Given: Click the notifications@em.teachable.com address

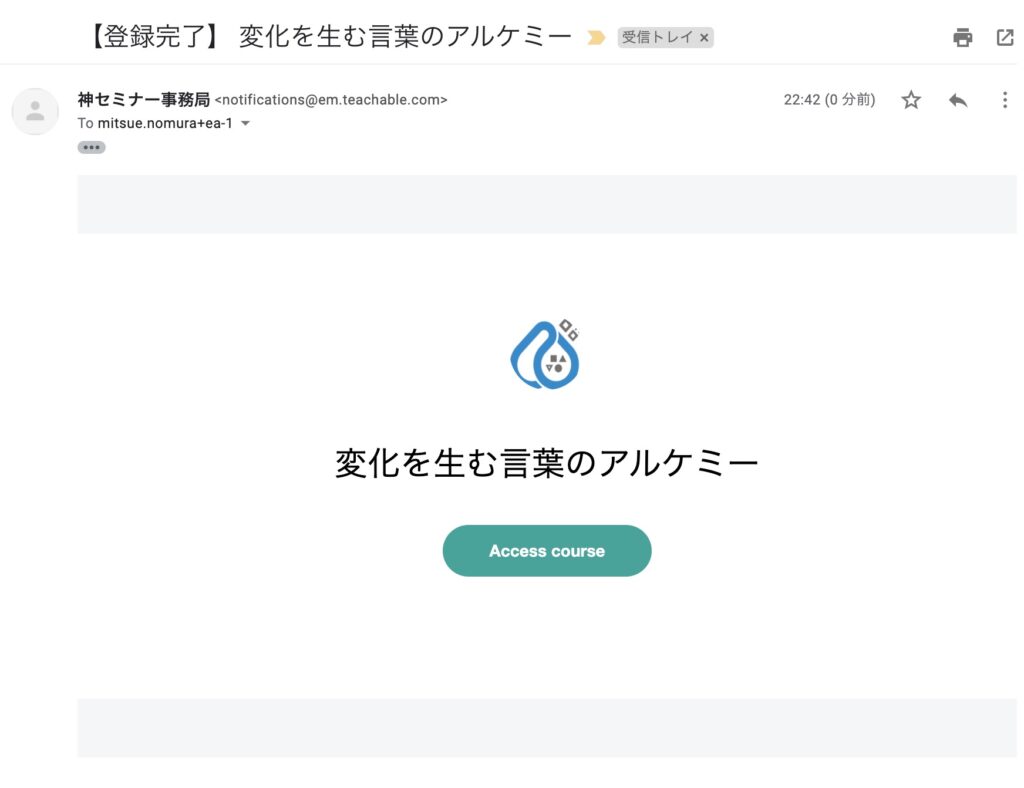Looking at the screenshot, I should pyautogui.click(x=331, y=100).
